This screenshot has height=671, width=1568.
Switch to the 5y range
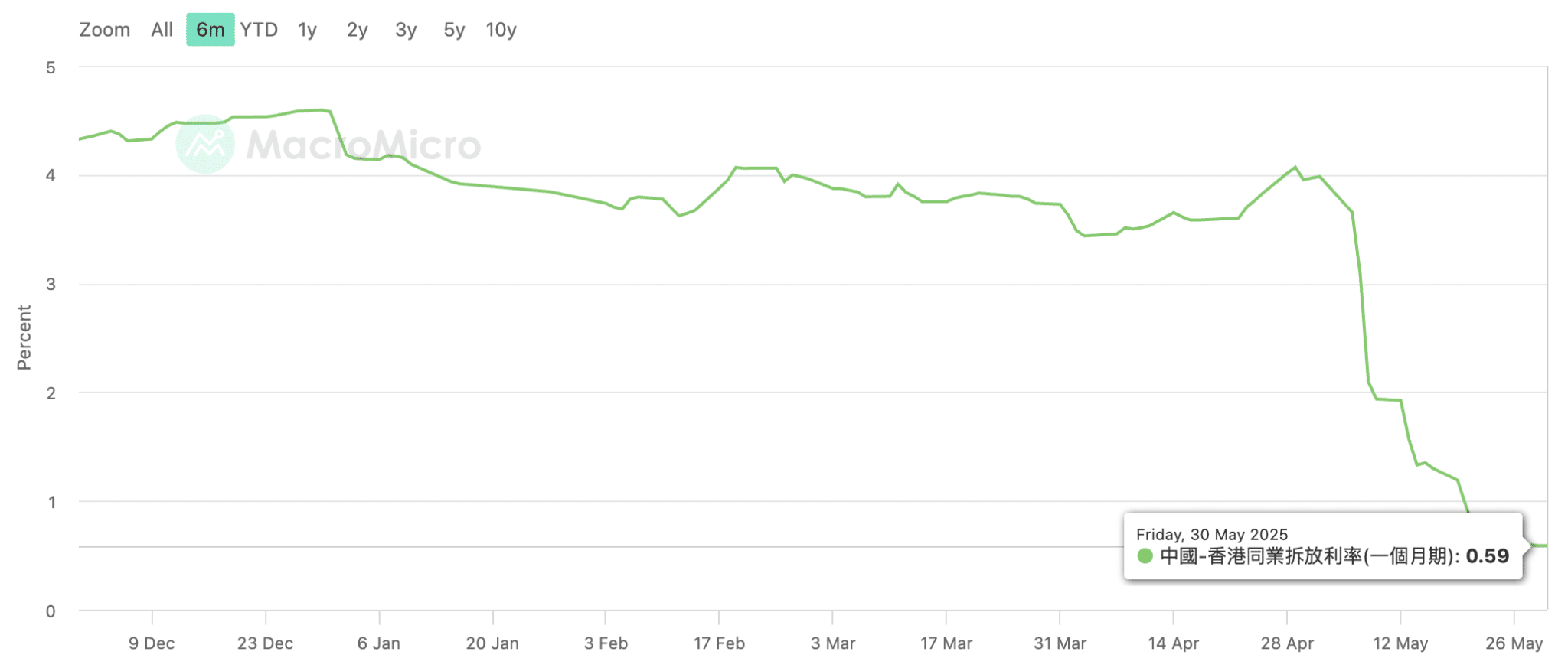[x=454, y=30]
